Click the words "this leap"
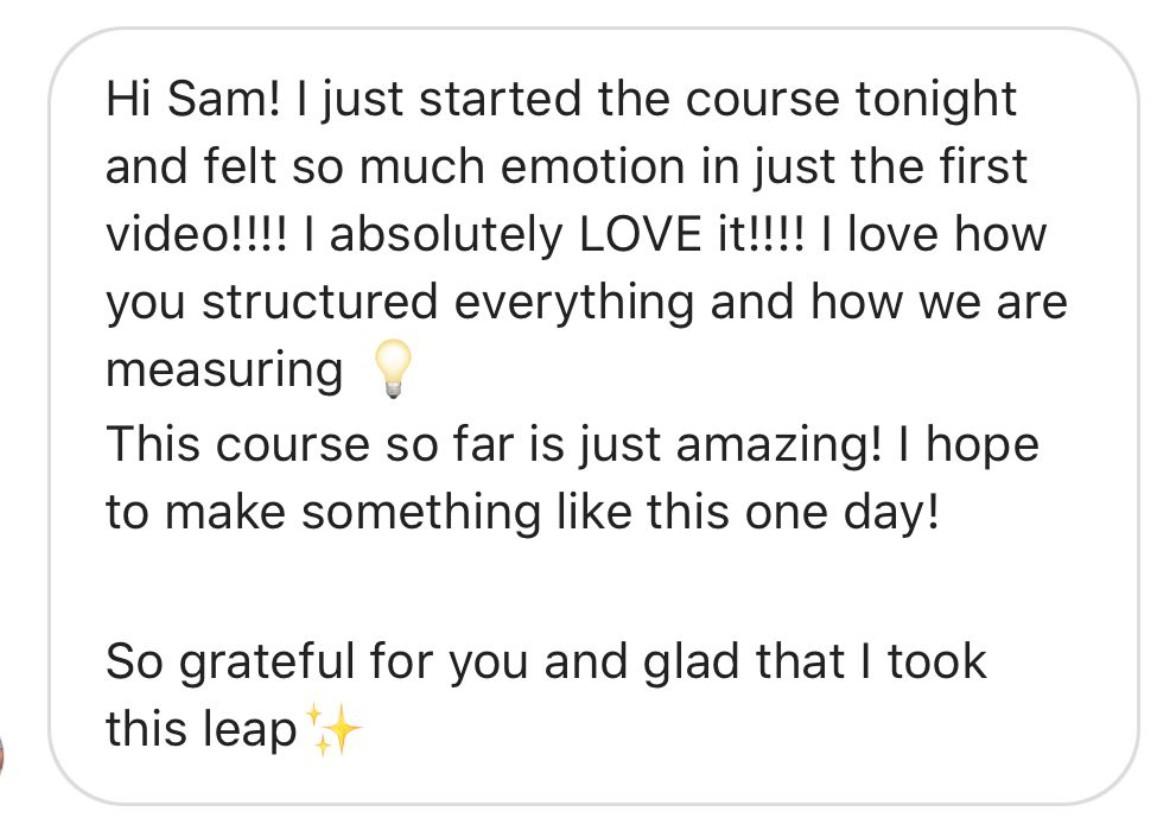 [x=201, y=729]
